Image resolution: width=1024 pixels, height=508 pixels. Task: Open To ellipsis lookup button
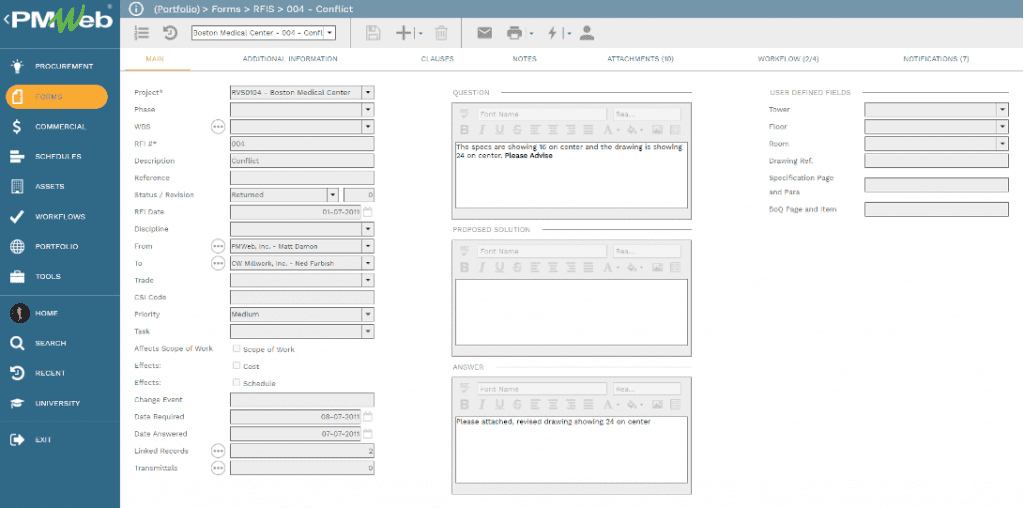pos(218,263)
